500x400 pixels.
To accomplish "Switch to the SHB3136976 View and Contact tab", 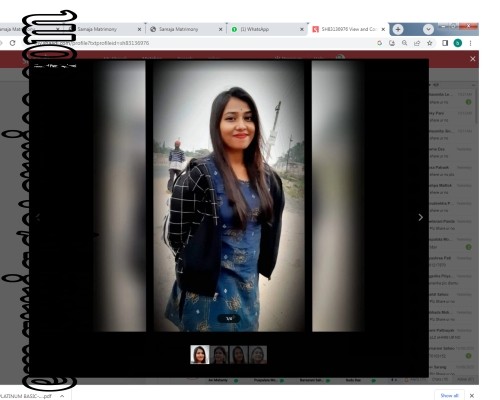I will 349,29.
